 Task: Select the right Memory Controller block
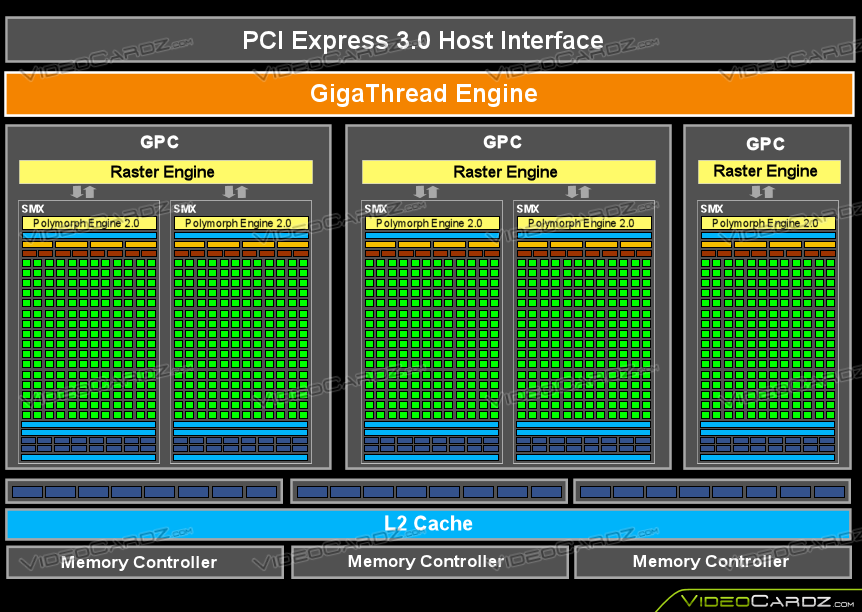tap(712, 562)
